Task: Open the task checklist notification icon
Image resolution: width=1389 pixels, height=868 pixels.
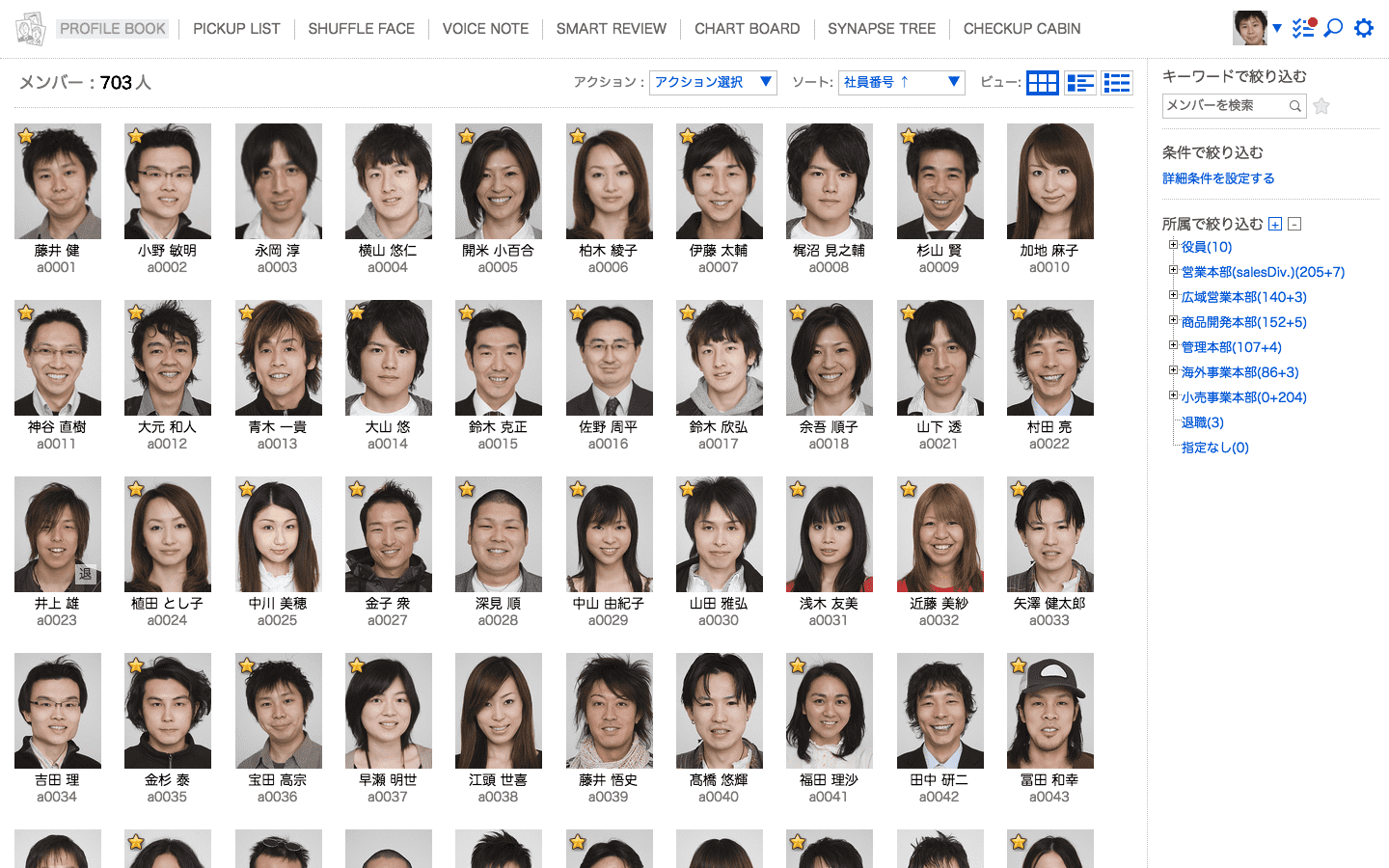Action: (1304, 28)
